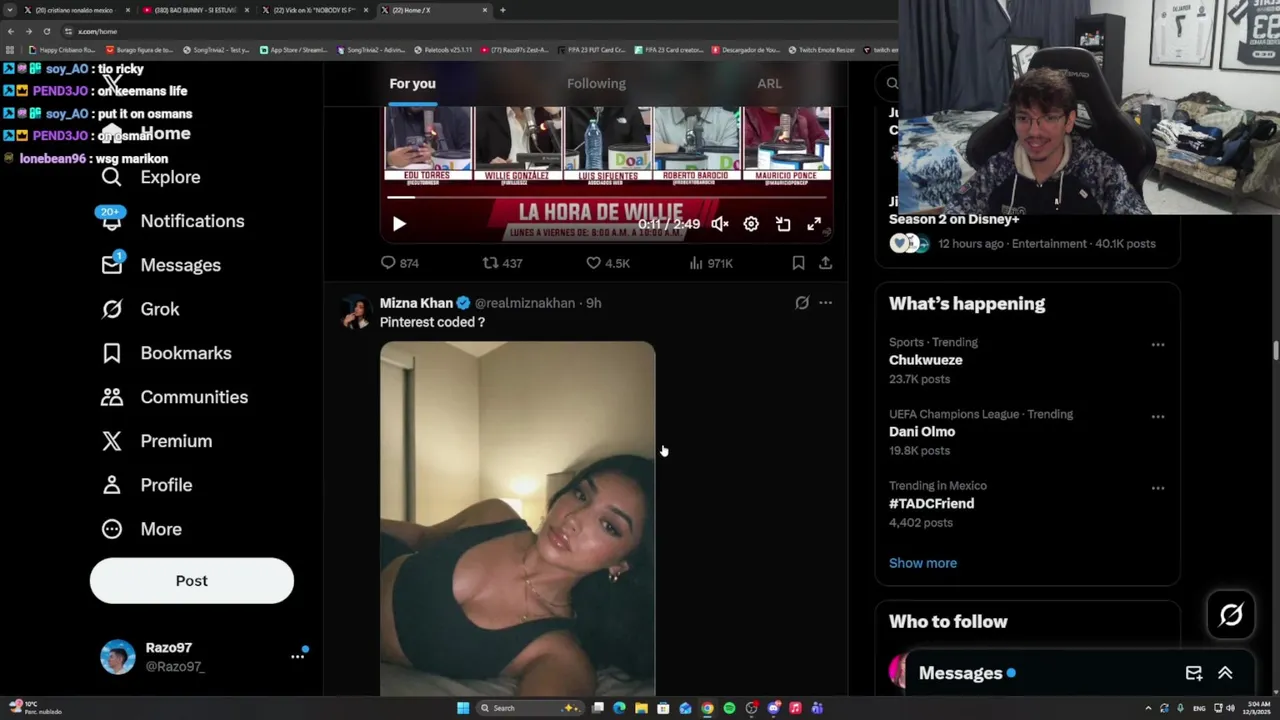Open more options for #TADCFriend trend

[1158, 488]
